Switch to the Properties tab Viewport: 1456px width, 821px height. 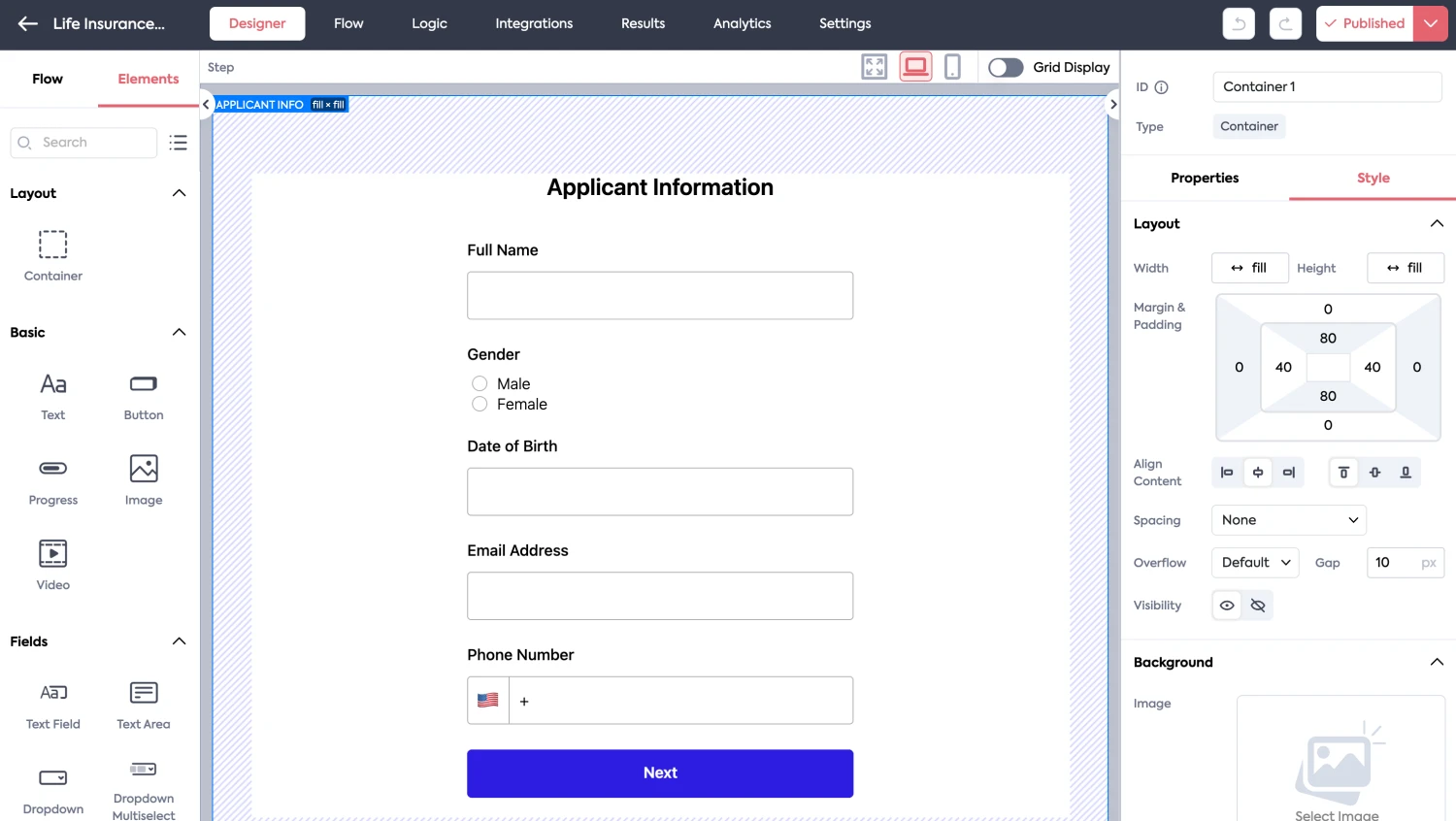[1205, 179]
